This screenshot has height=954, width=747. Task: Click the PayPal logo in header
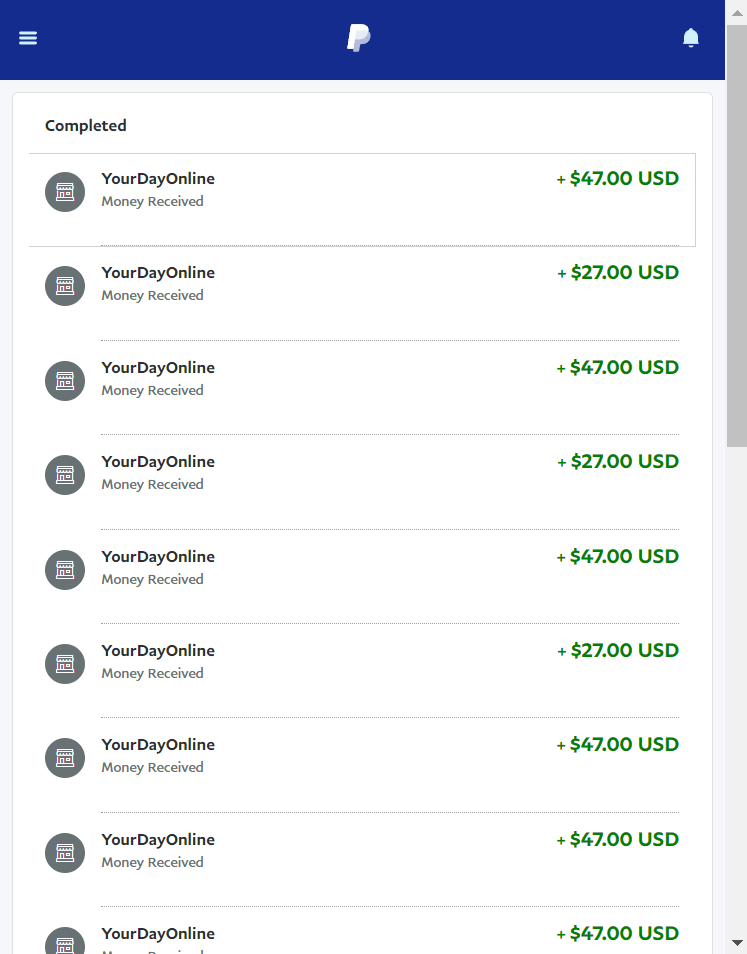[x=359, y=38]
